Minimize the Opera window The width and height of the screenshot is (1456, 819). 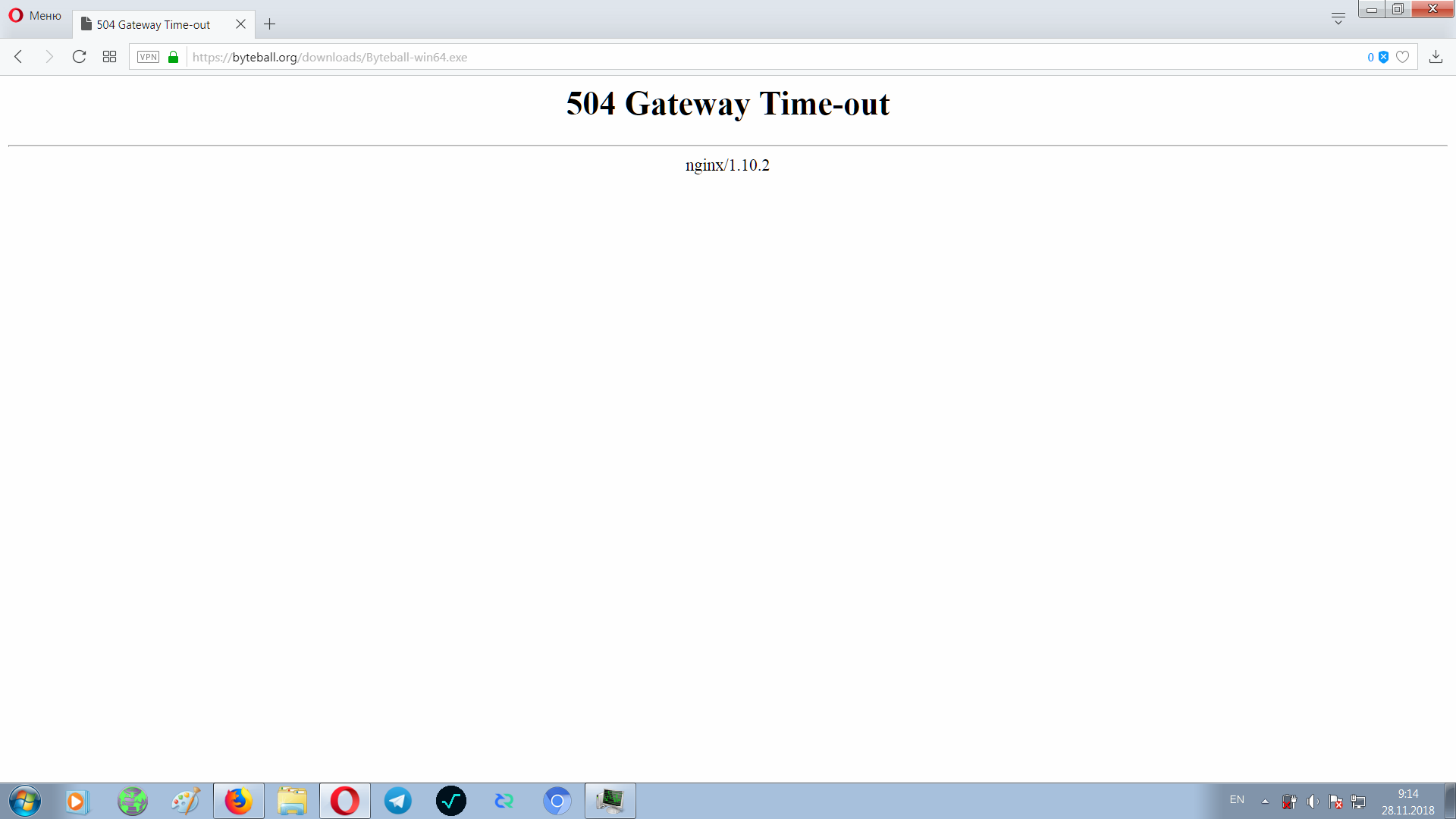[x=1371, y=9]
